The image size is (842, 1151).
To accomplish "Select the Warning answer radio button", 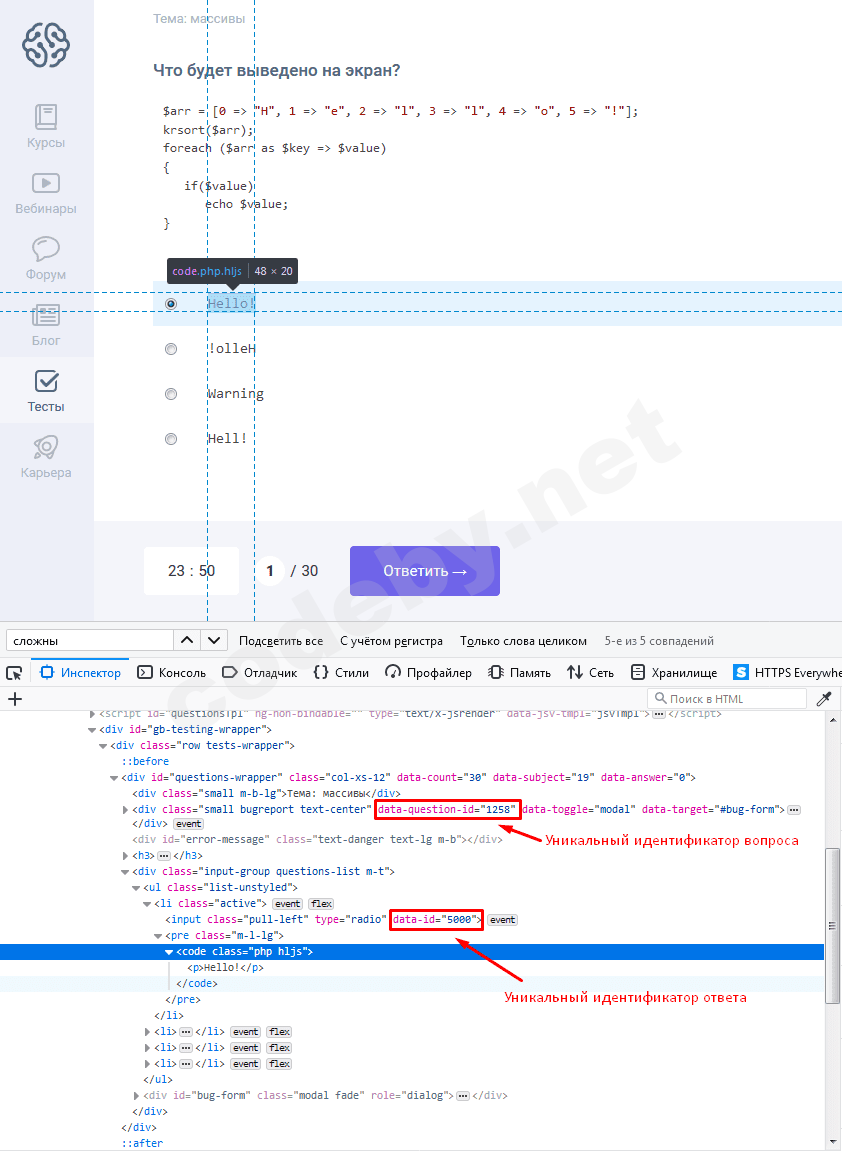I will [x=171, y=394].
